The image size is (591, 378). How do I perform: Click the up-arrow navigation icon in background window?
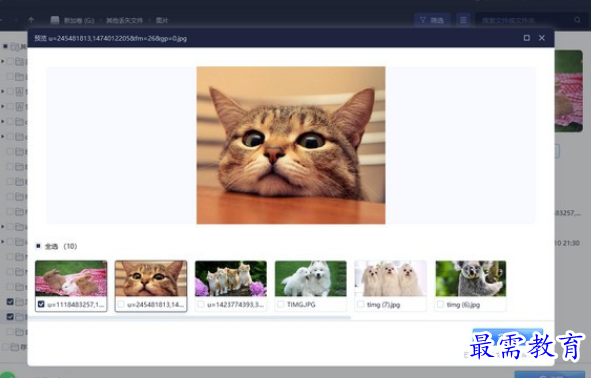coord(31,20)
